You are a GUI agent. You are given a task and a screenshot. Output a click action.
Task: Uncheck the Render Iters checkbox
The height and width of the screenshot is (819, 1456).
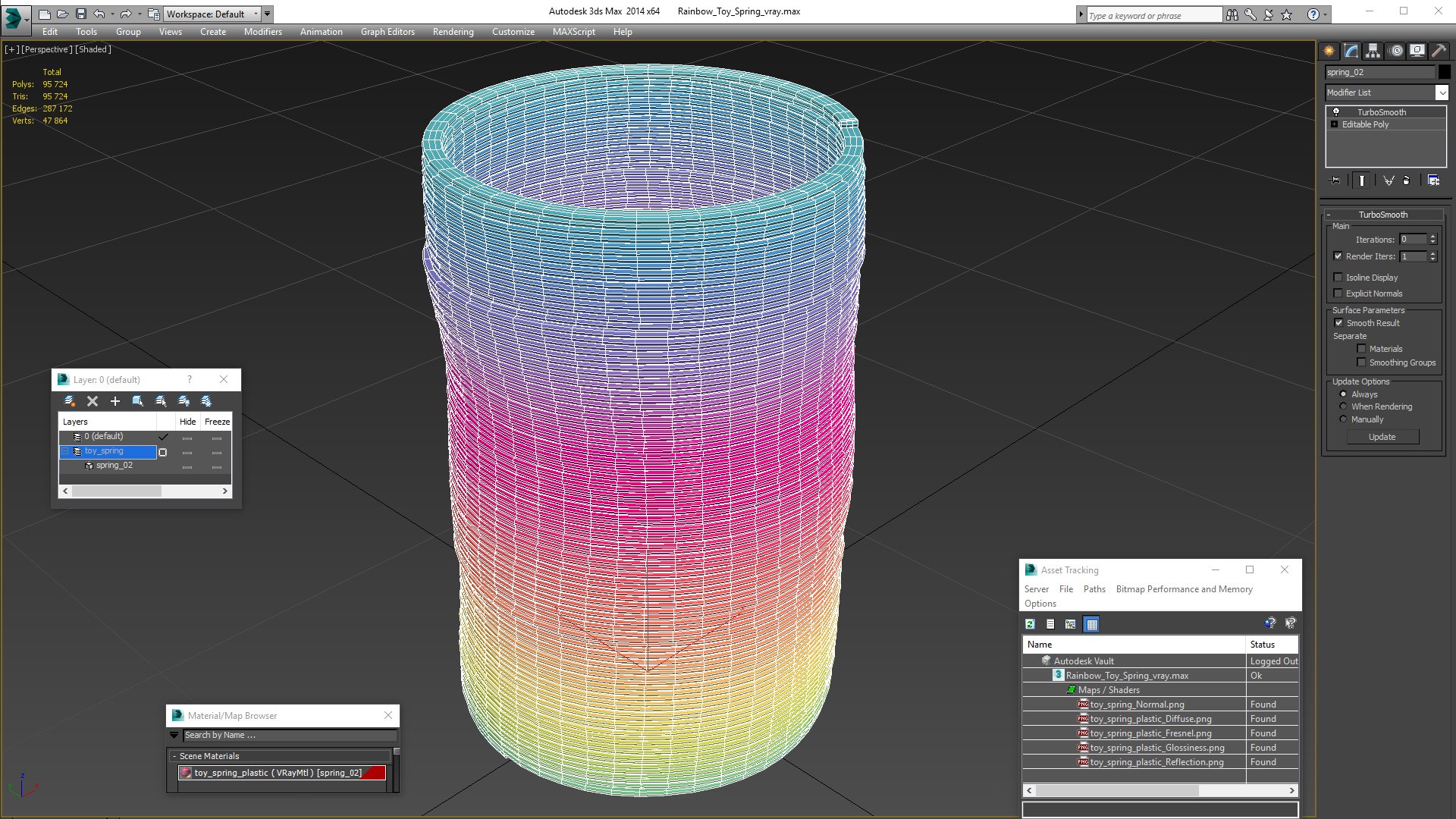[x=1338, y=256]
